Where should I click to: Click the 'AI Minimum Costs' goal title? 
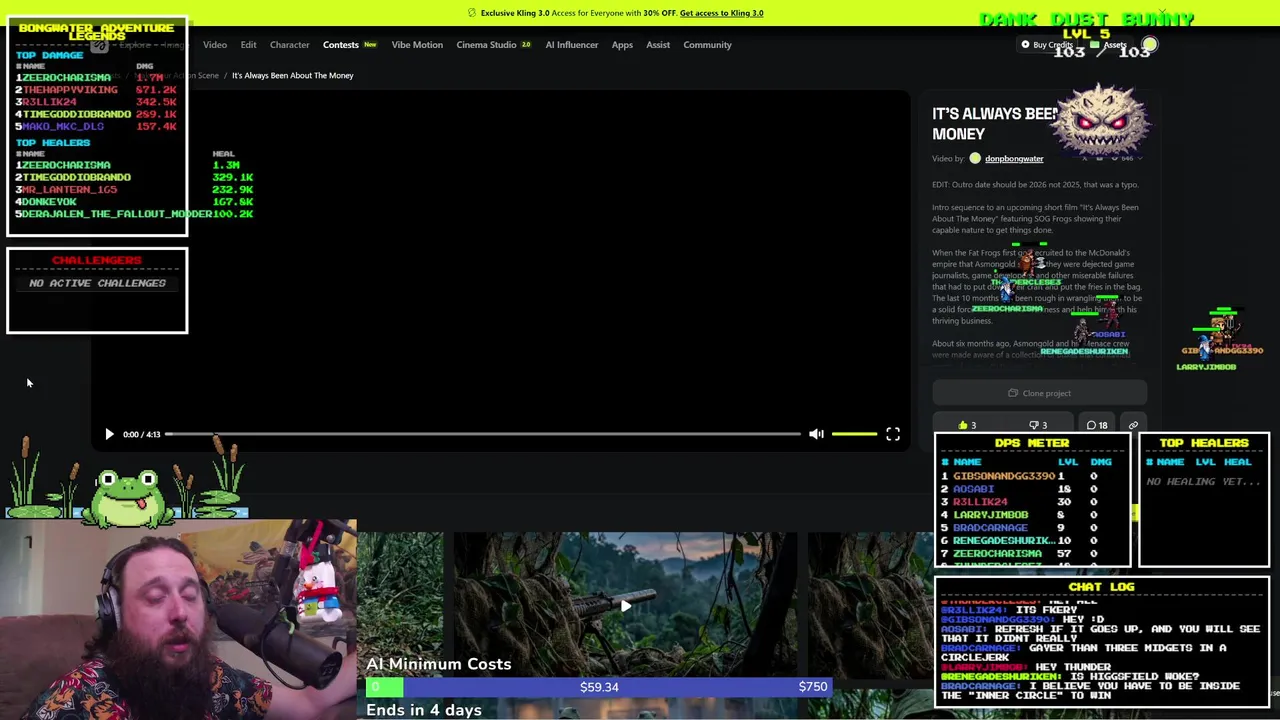(x=438, y=664)
